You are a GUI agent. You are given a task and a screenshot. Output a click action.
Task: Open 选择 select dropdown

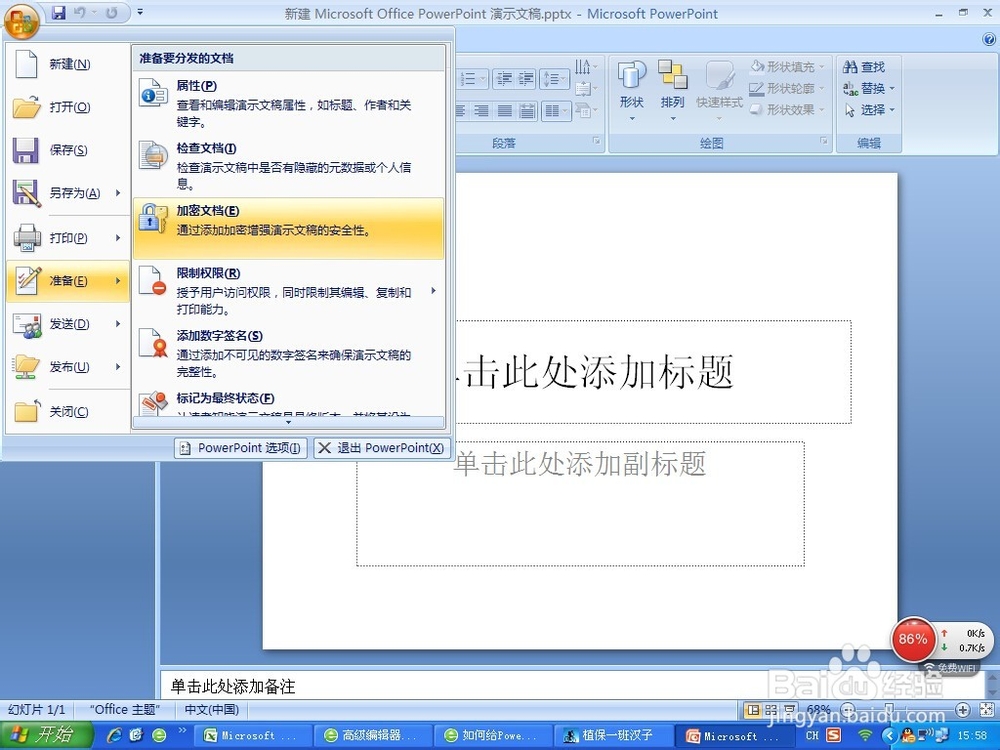(x=868, y=110)
